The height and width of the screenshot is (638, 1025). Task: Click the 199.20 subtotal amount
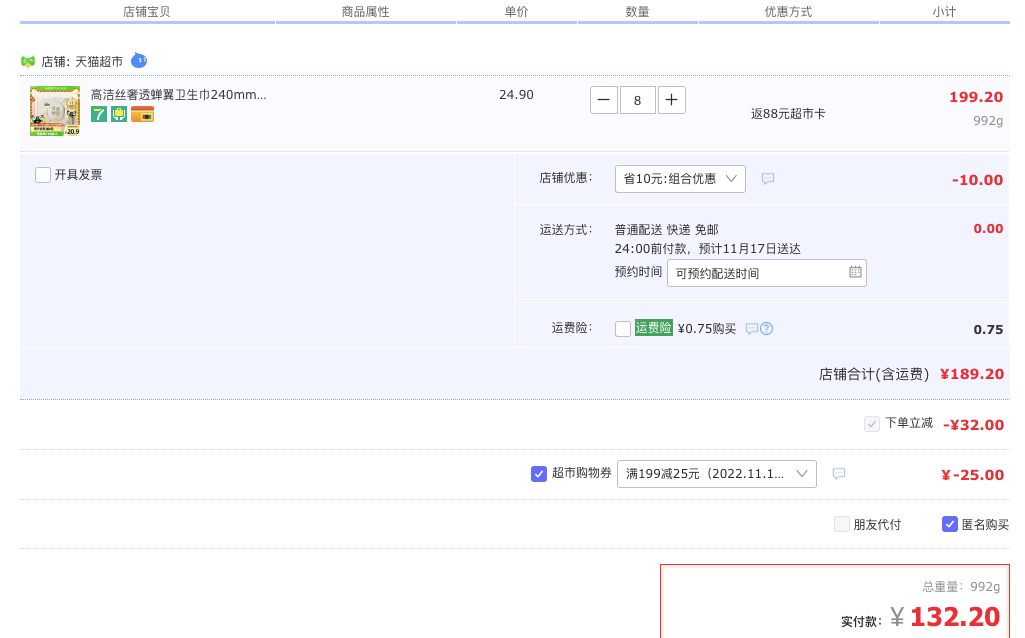pyautogui.click(x=976, y=97)
